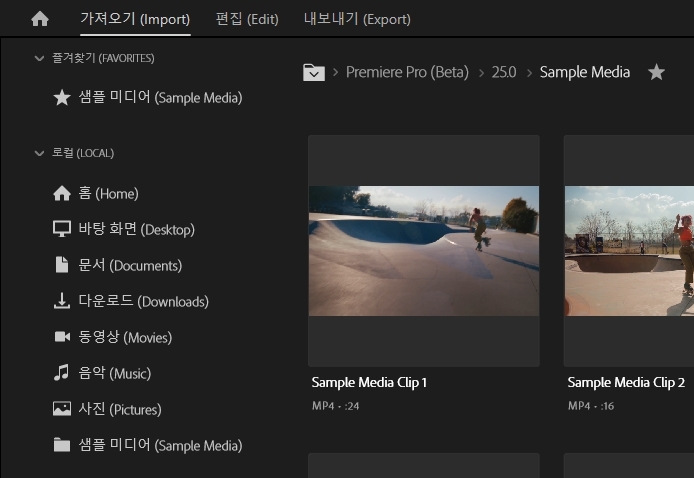Click the Sample Media breadcrumb
694x478 pixels.
pos(585,72)
